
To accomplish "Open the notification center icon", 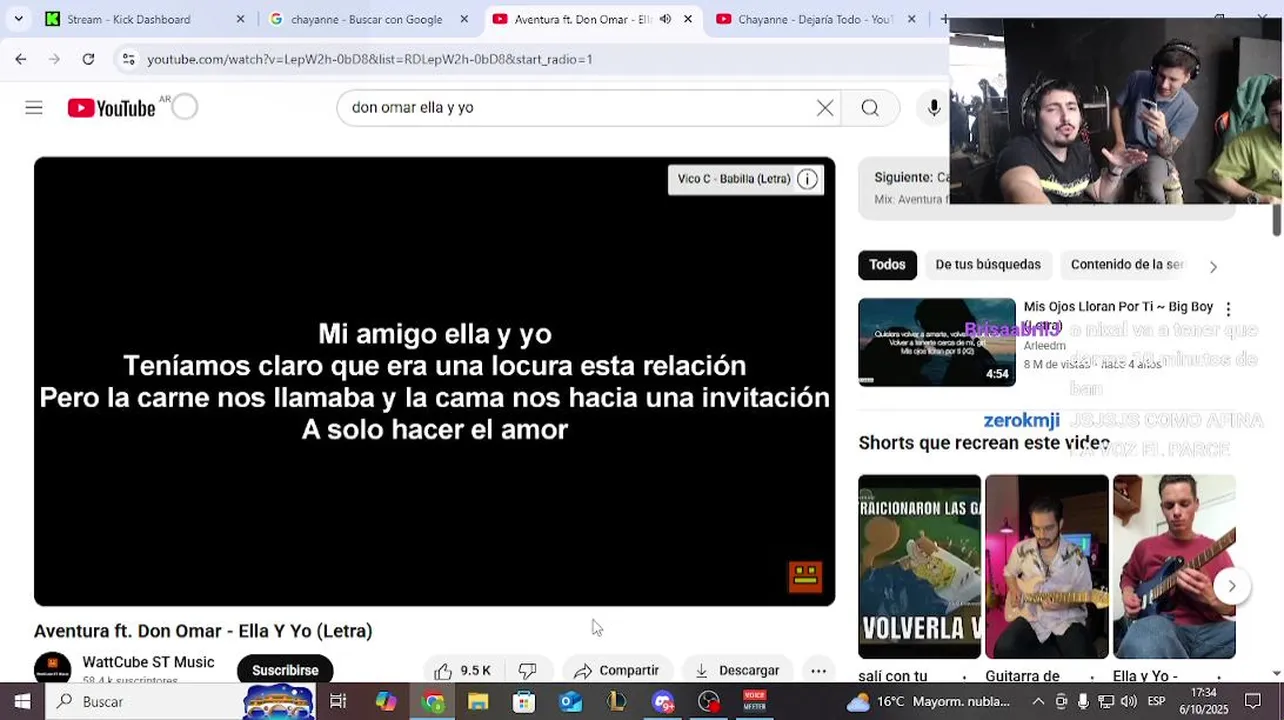I will [1253, 702].
